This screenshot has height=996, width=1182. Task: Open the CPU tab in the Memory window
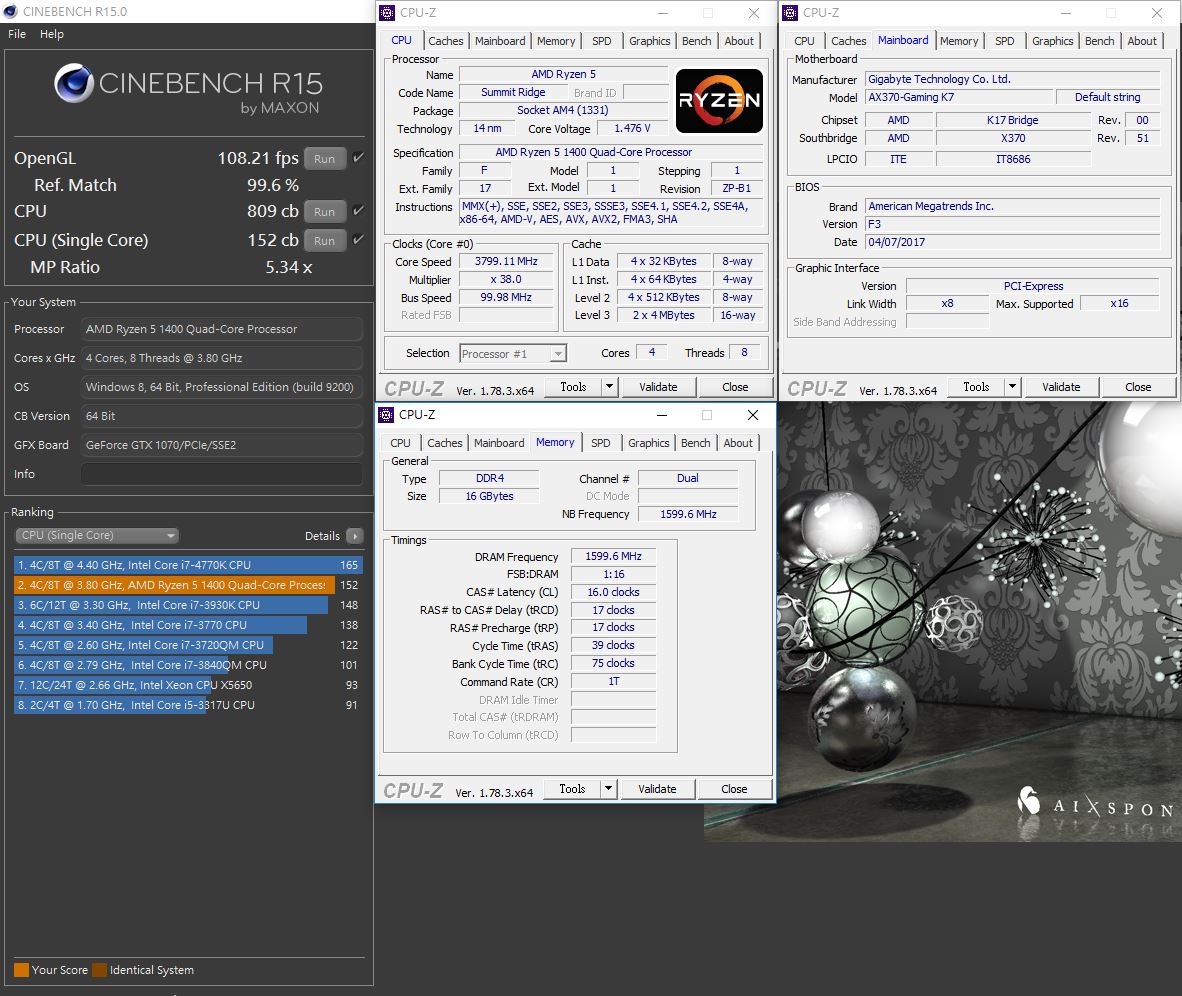click(x=400, y=443)
